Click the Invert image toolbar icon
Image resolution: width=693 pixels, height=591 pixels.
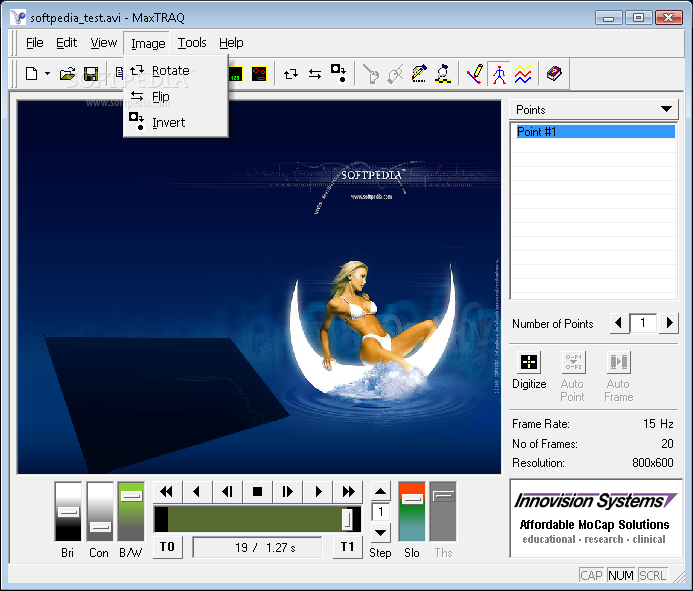point(339,73)
